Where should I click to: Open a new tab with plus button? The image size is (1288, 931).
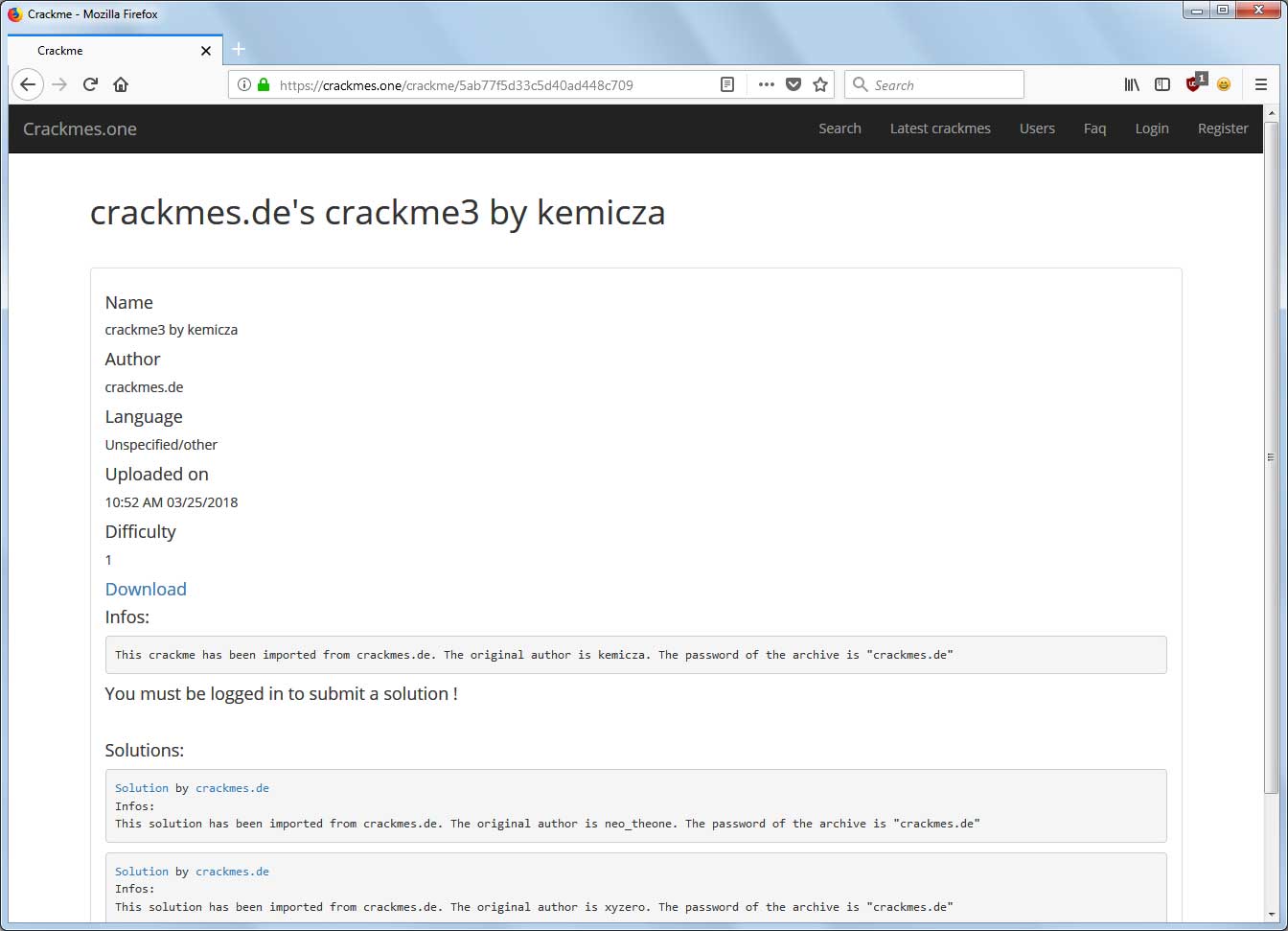(239, 50)
